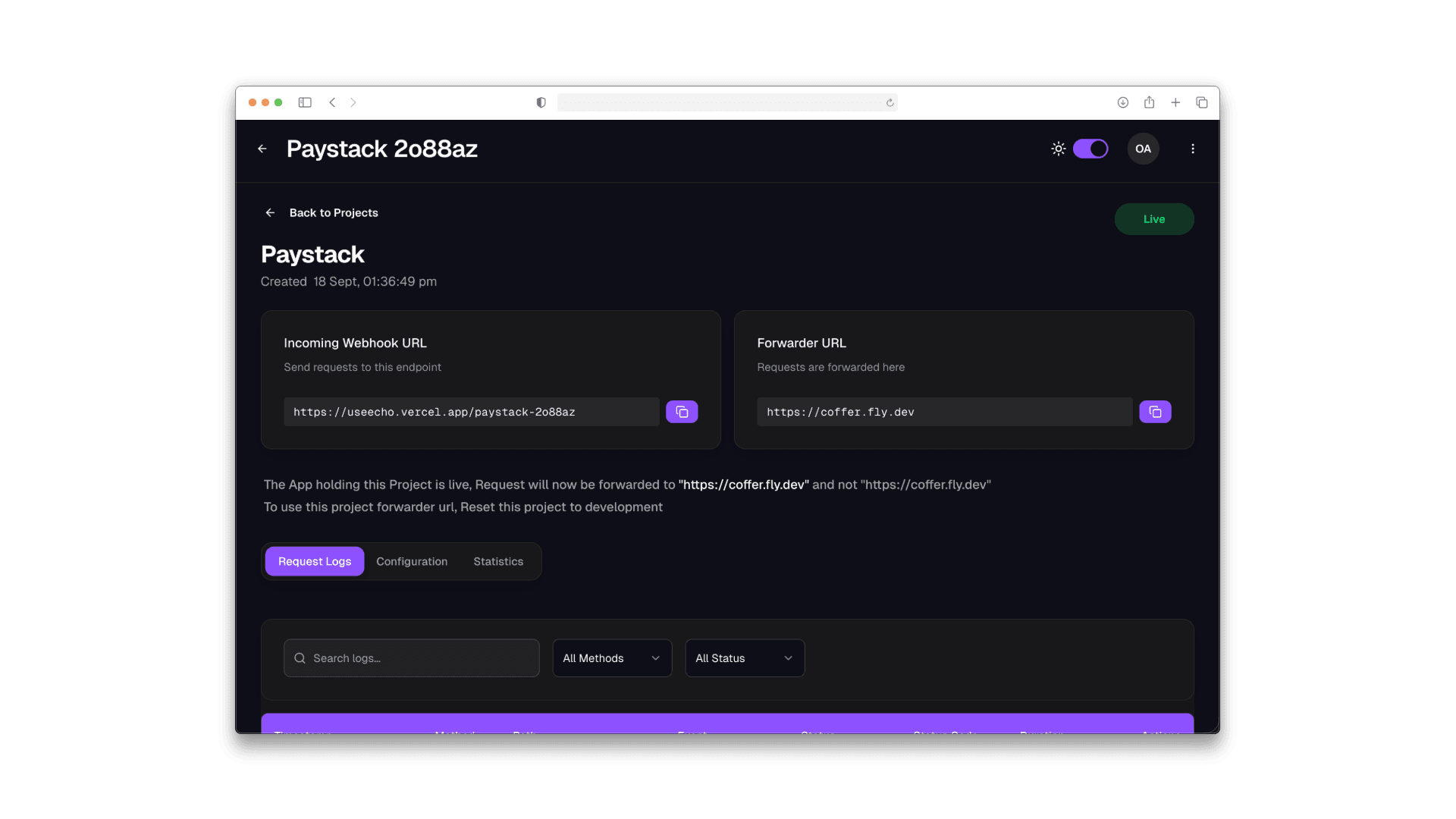Open a new browser tab

1175,102
